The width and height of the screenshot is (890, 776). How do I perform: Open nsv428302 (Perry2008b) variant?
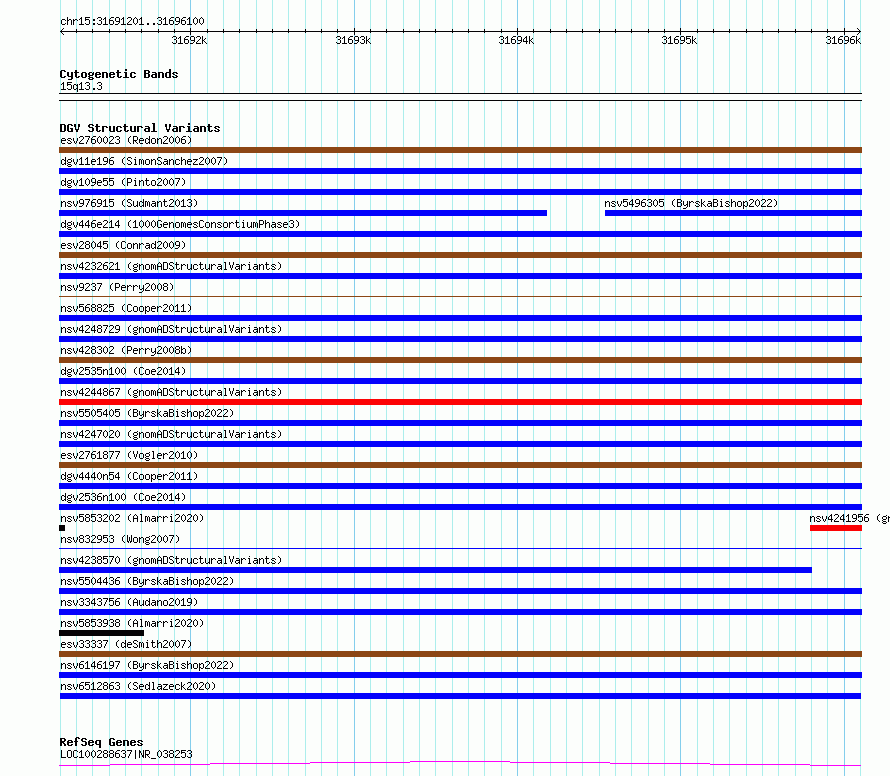(126, 350)
